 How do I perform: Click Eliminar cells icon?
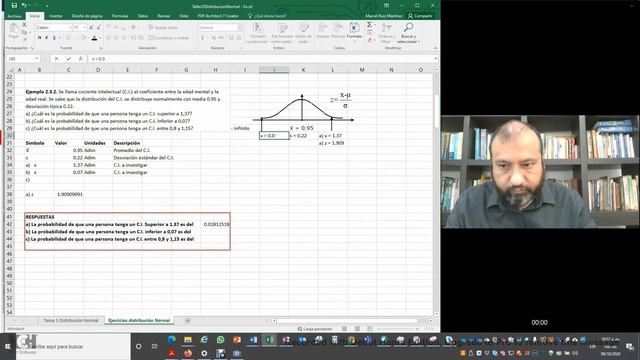pyautogui.click(x=338, y=31)
